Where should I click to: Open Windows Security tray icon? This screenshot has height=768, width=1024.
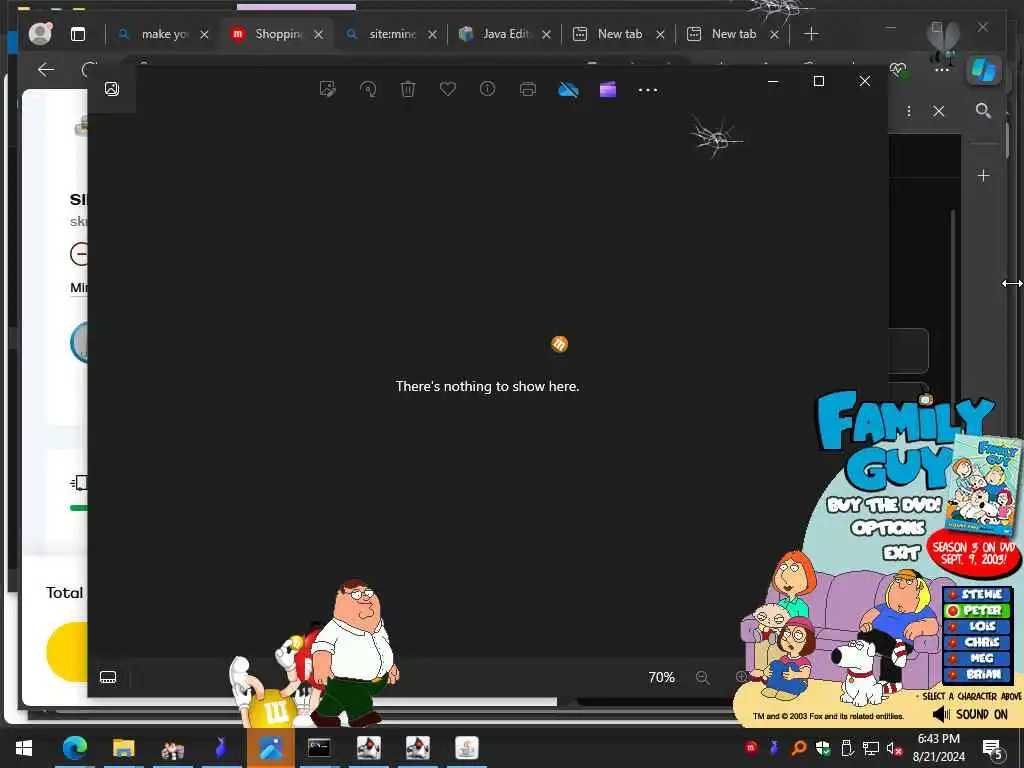[x=822, y=748]
